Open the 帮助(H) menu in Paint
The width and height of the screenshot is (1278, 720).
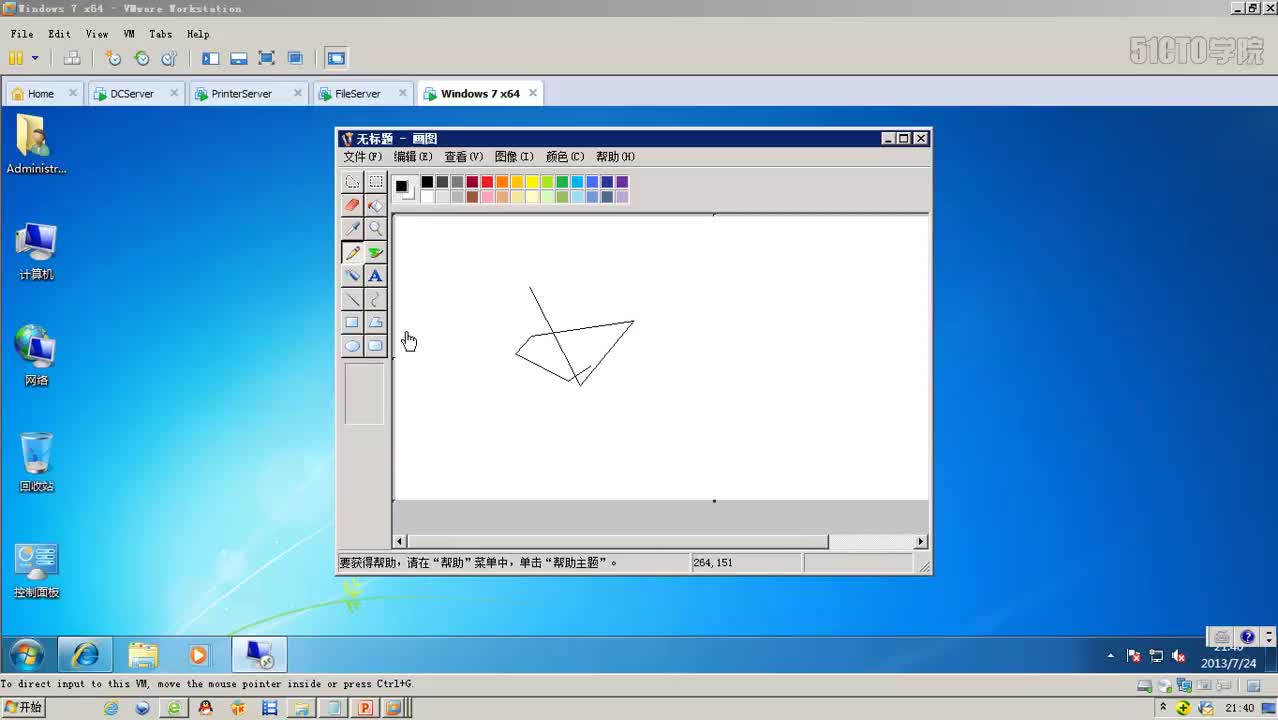(615, 157)
